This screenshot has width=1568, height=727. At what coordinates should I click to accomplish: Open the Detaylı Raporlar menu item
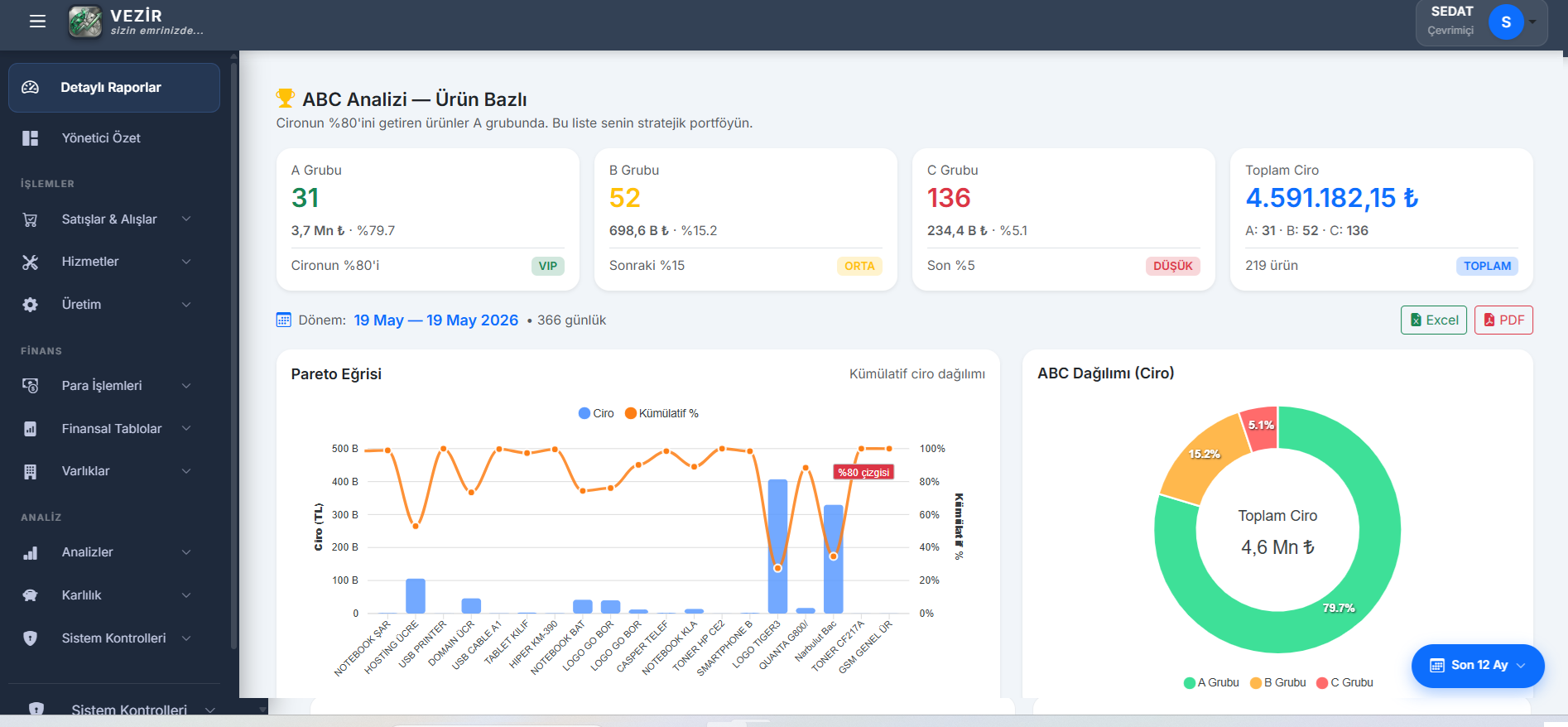(x=114, y=88)
